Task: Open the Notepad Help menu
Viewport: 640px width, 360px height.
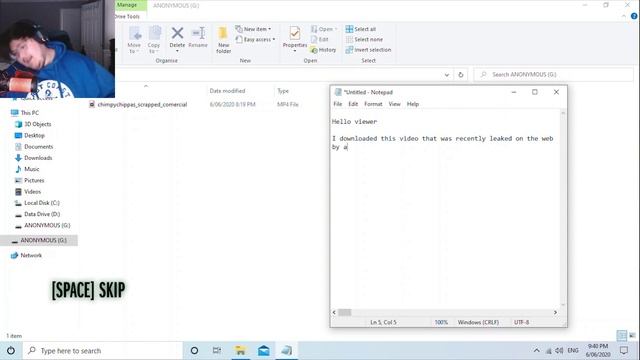Action: (413, 104)
